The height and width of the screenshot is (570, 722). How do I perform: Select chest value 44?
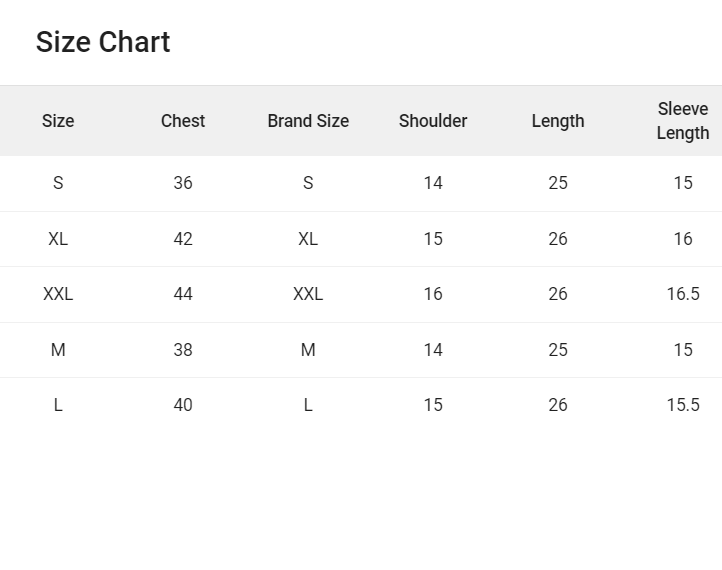(183, 294)
